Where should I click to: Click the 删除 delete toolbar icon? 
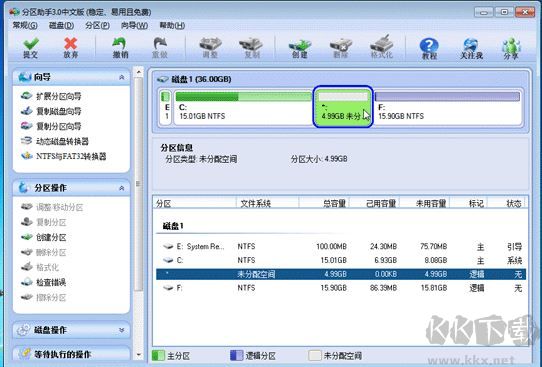pyautogui.click(x=340, y=48)
